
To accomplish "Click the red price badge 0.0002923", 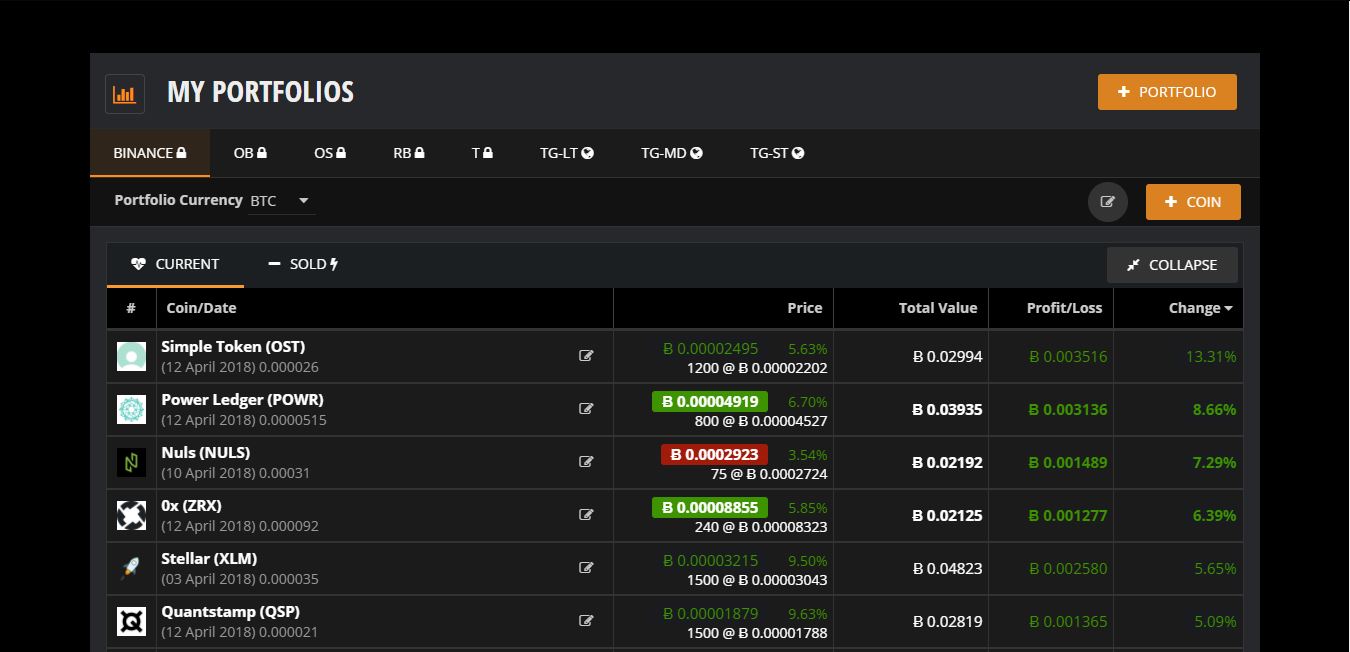I will 714,454.
